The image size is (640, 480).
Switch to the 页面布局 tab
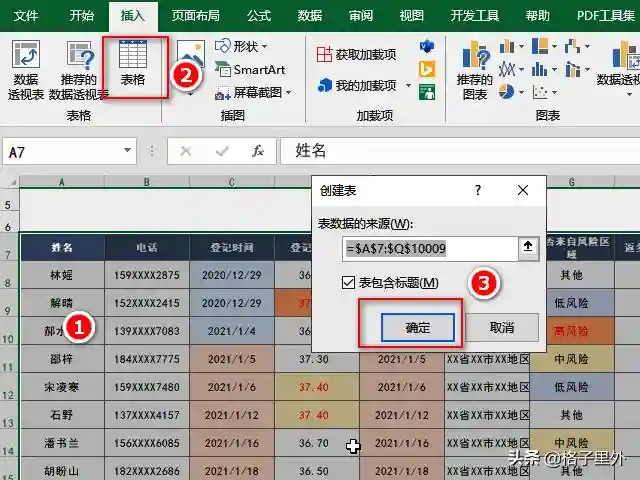click(198, 16)
